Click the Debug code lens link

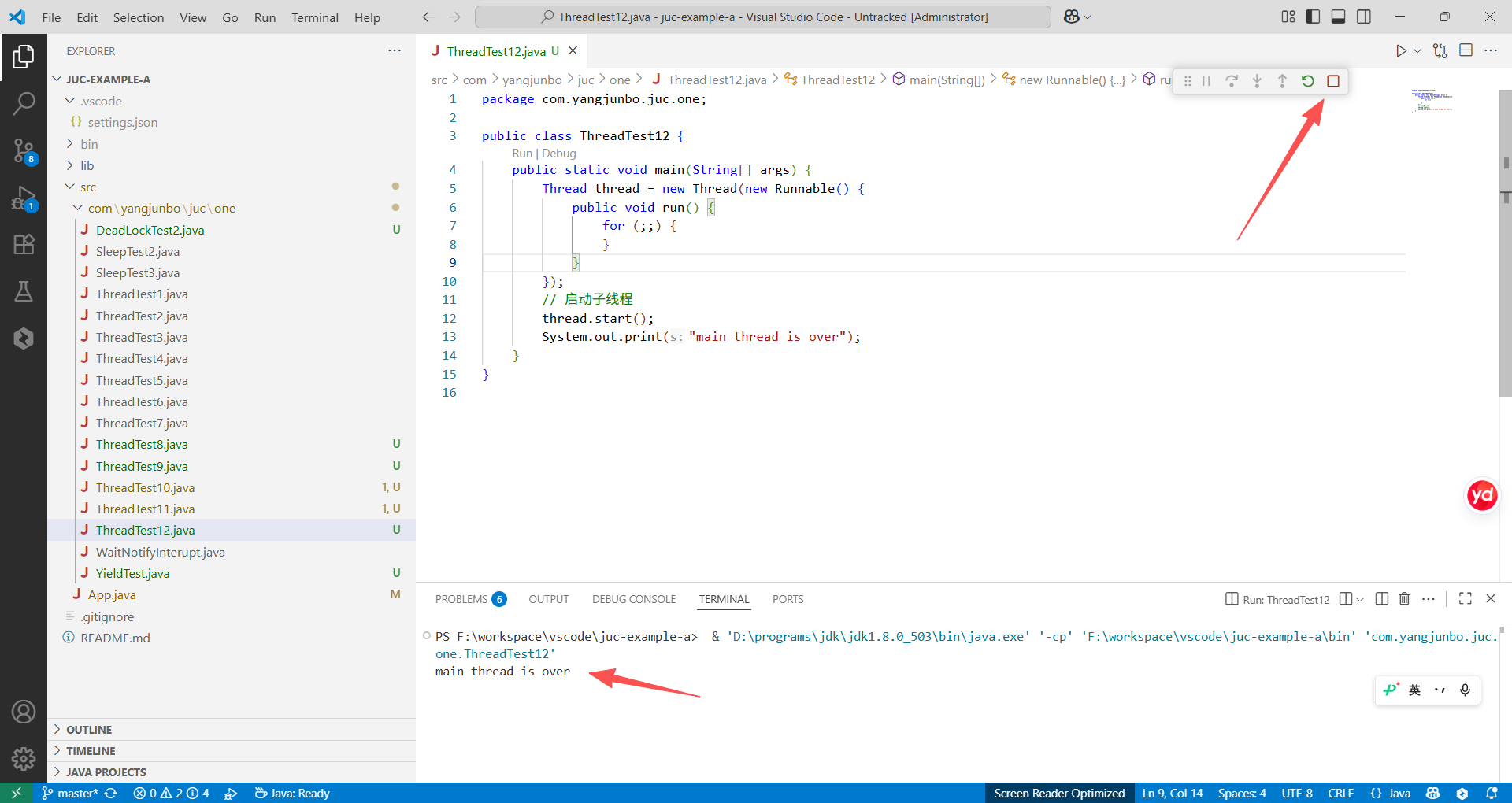pos(559,154)
